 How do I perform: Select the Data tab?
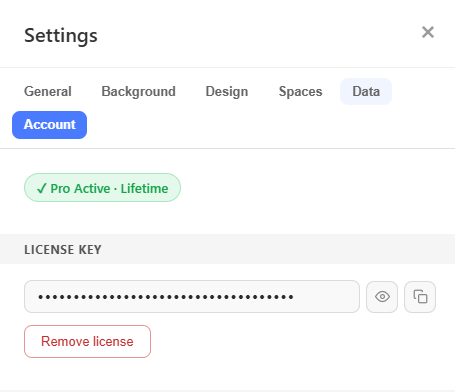tap(366, 91)
